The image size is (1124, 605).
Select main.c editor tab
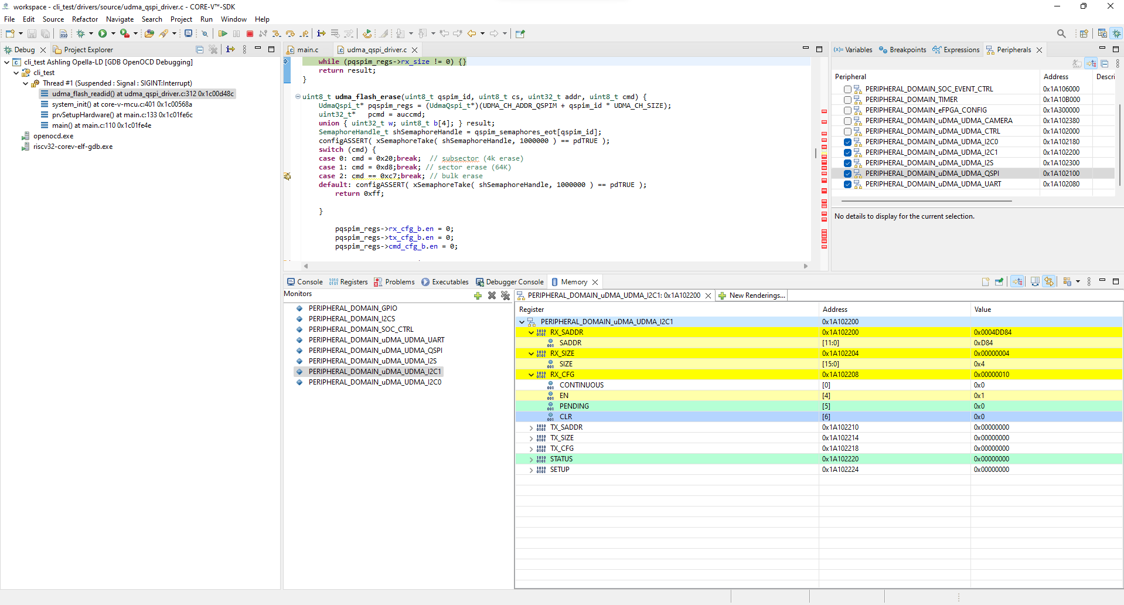click(307, 50)
